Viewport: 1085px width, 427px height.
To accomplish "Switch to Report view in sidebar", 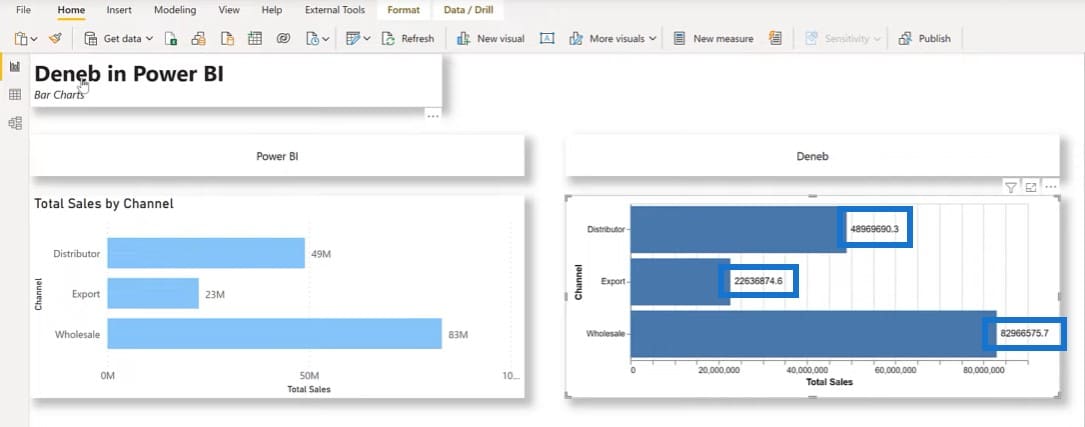I will coord(15,66).
